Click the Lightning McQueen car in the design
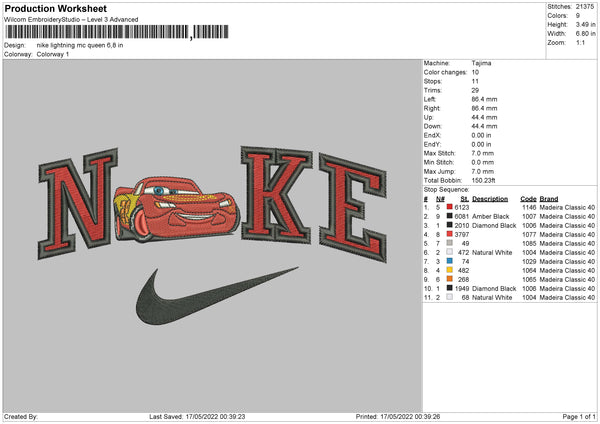 pos(177,209)
